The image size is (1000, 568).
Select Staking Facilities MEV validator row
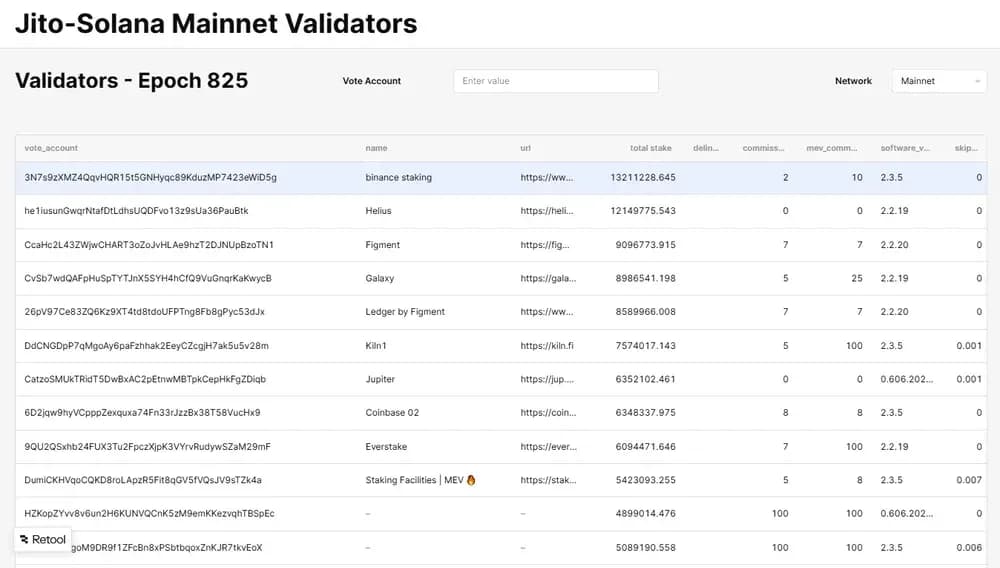click(420, 480)
